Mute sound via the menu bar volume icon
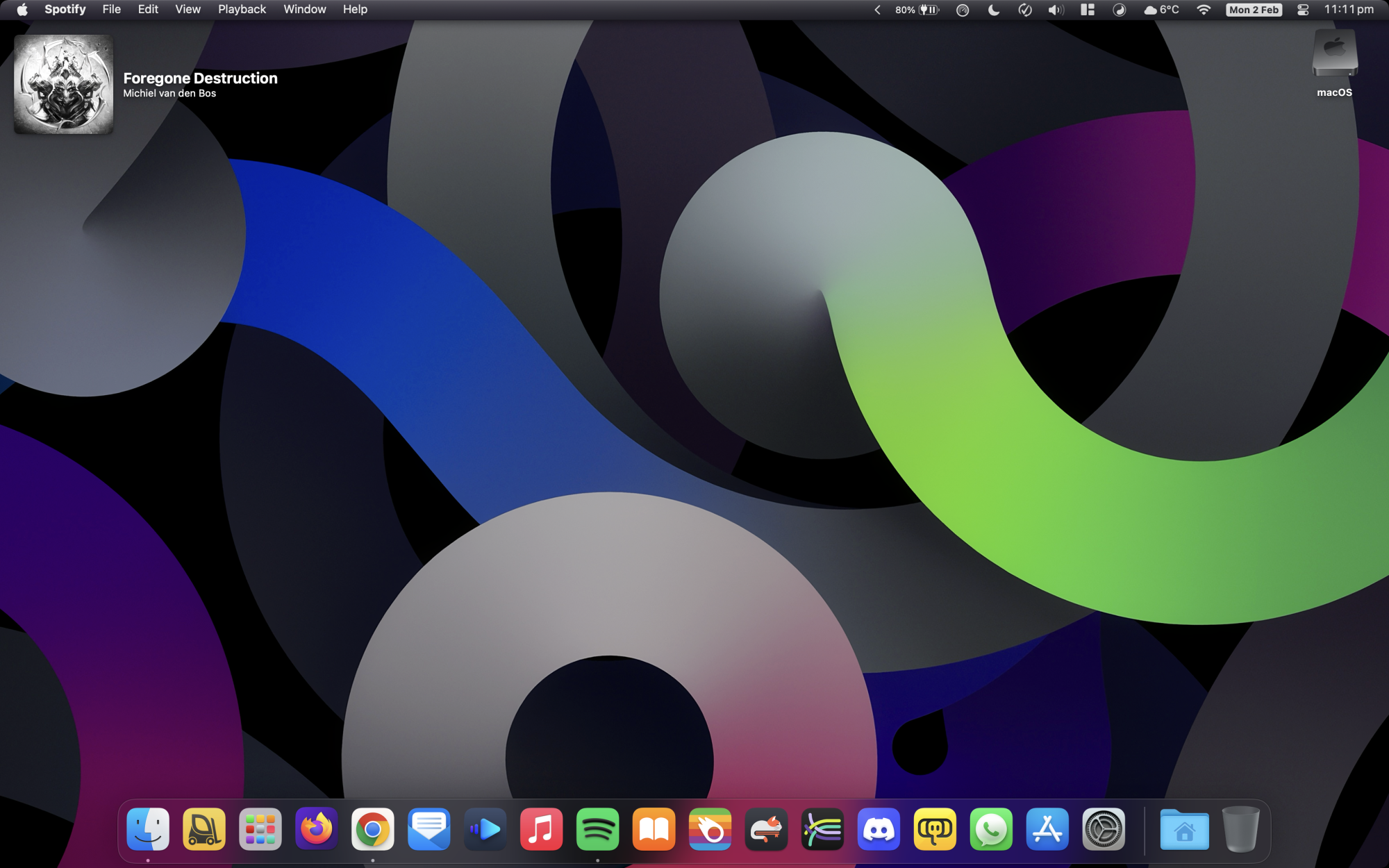The width and height of the screenshot is (1389, 868). (1055, 10)
